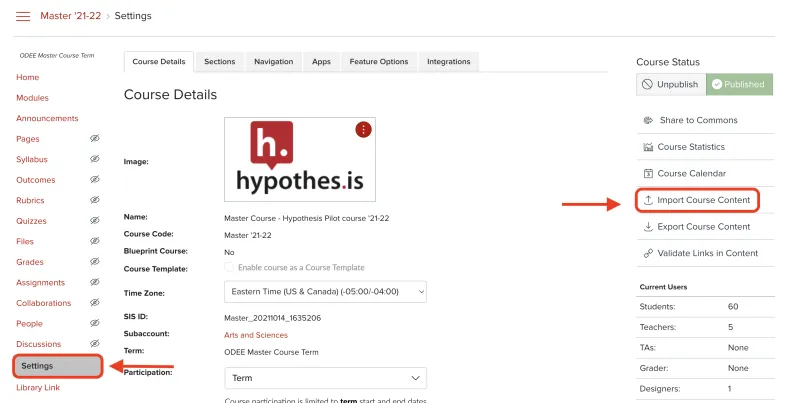The height and width of the screenshot is (403, 800).
Task: Select Settings in course navigation
Action: pyautogui.click(x=58, y=366)
